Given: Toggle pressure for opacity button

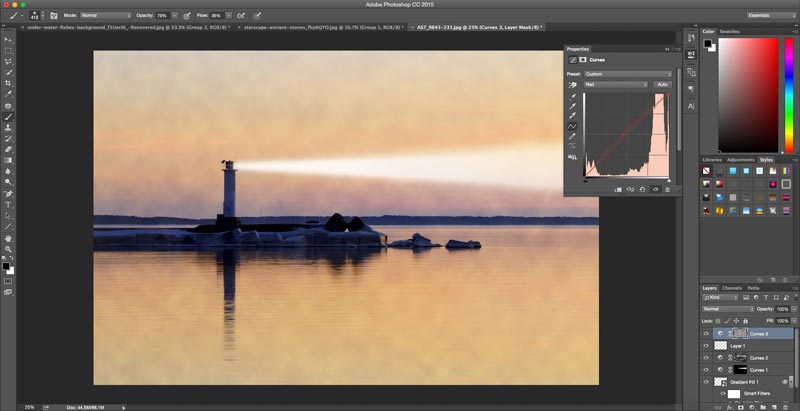Looking at the screenshot, I should pyautogui.click(x=187, y=16).
